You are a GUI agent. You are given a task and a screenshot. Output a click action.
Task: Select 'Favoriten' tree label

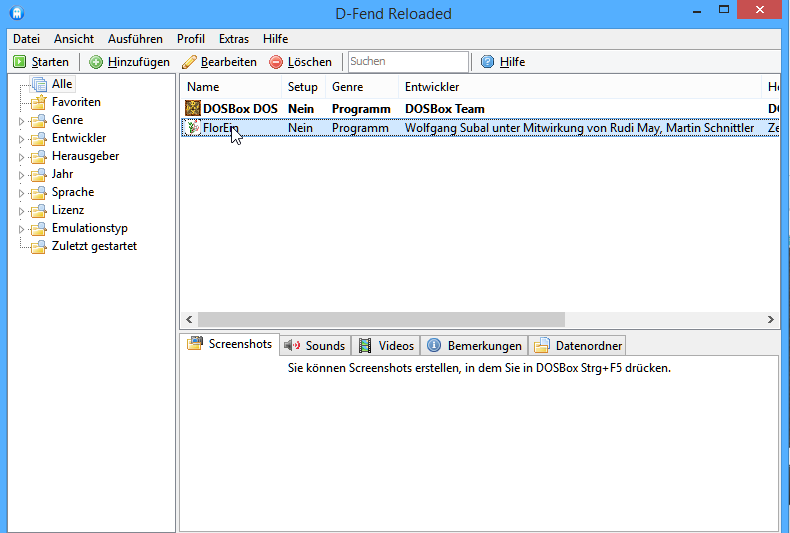click(76, 102)
